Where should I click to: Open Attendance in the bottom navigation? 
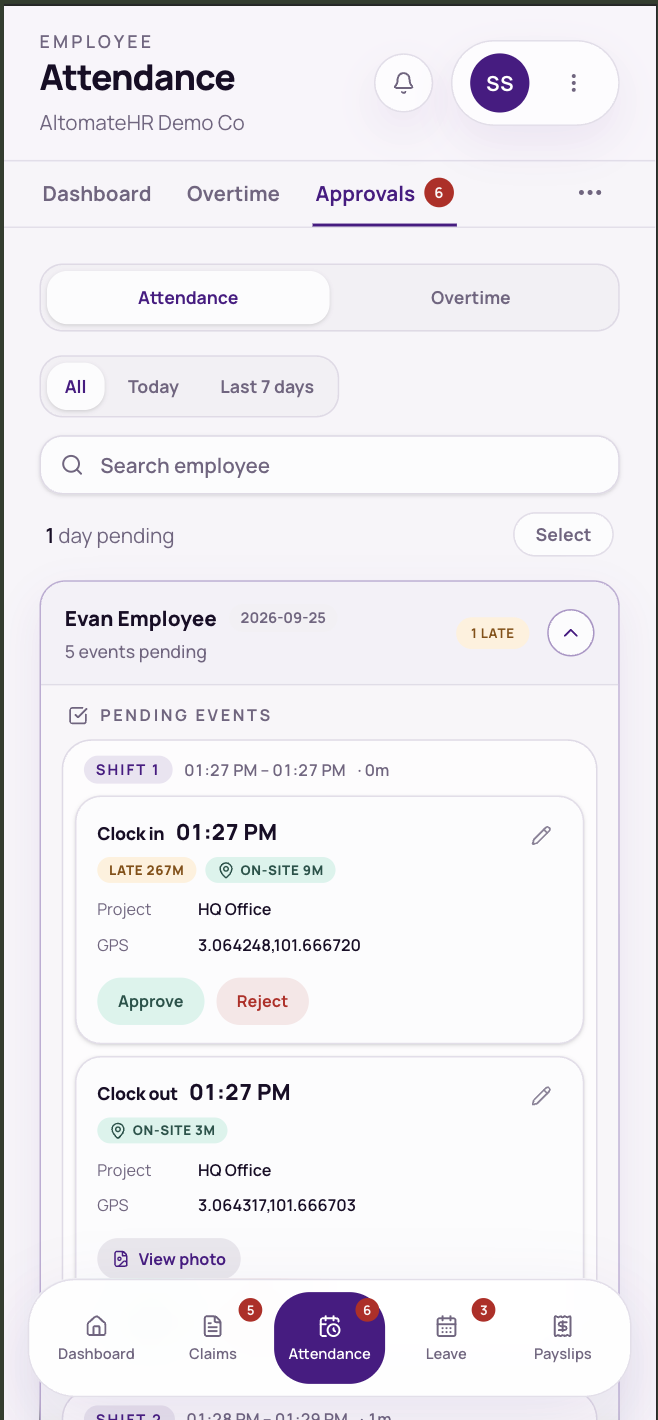pos(329,1338)
